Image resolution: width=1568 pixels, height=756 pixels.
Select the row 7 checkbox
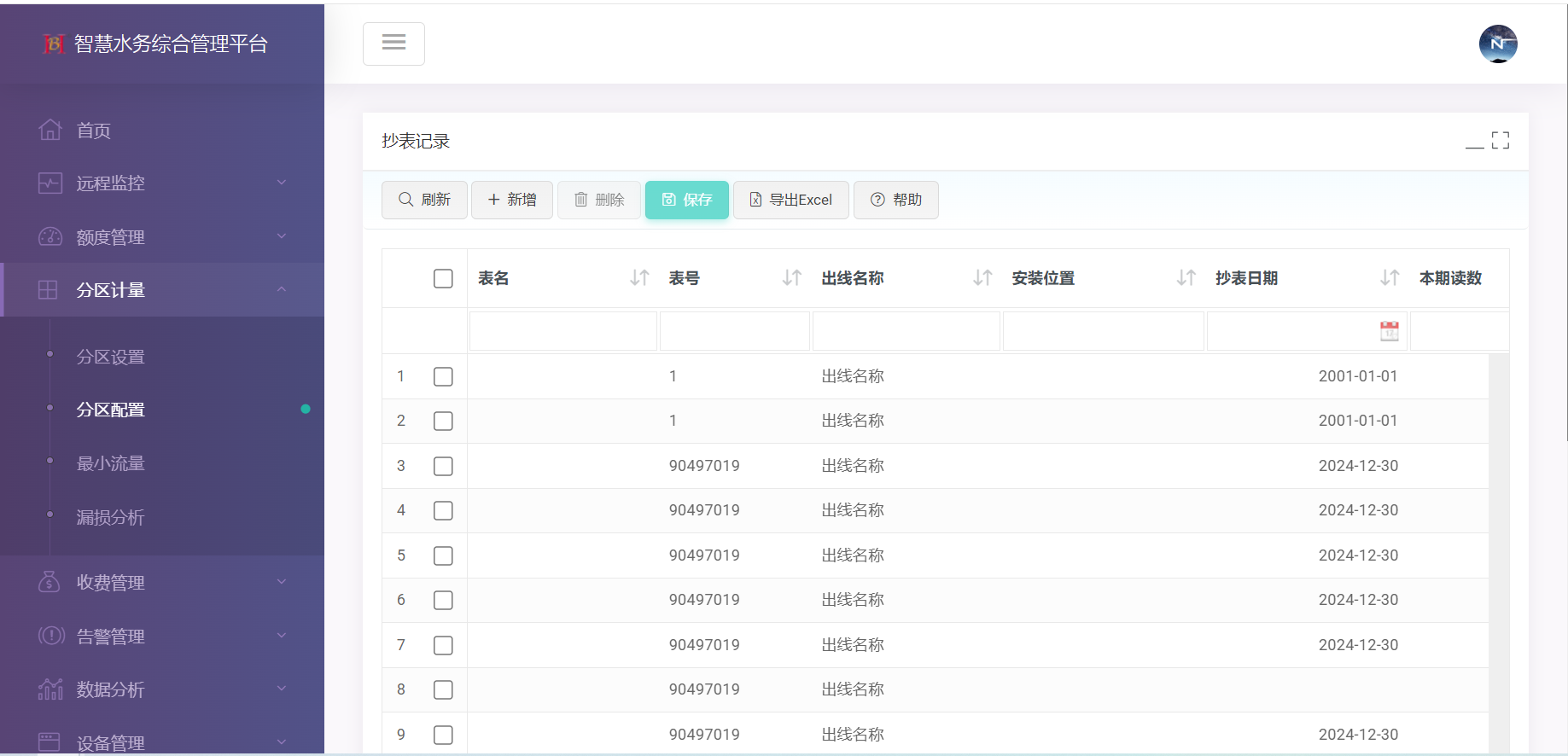coord(443,645)
